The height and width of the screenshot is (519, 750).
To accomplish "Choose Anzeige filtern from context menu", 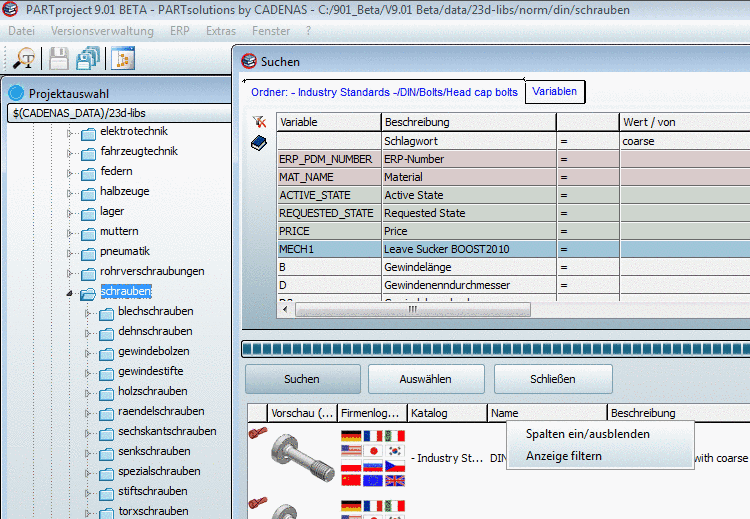I will pos(564,456).
